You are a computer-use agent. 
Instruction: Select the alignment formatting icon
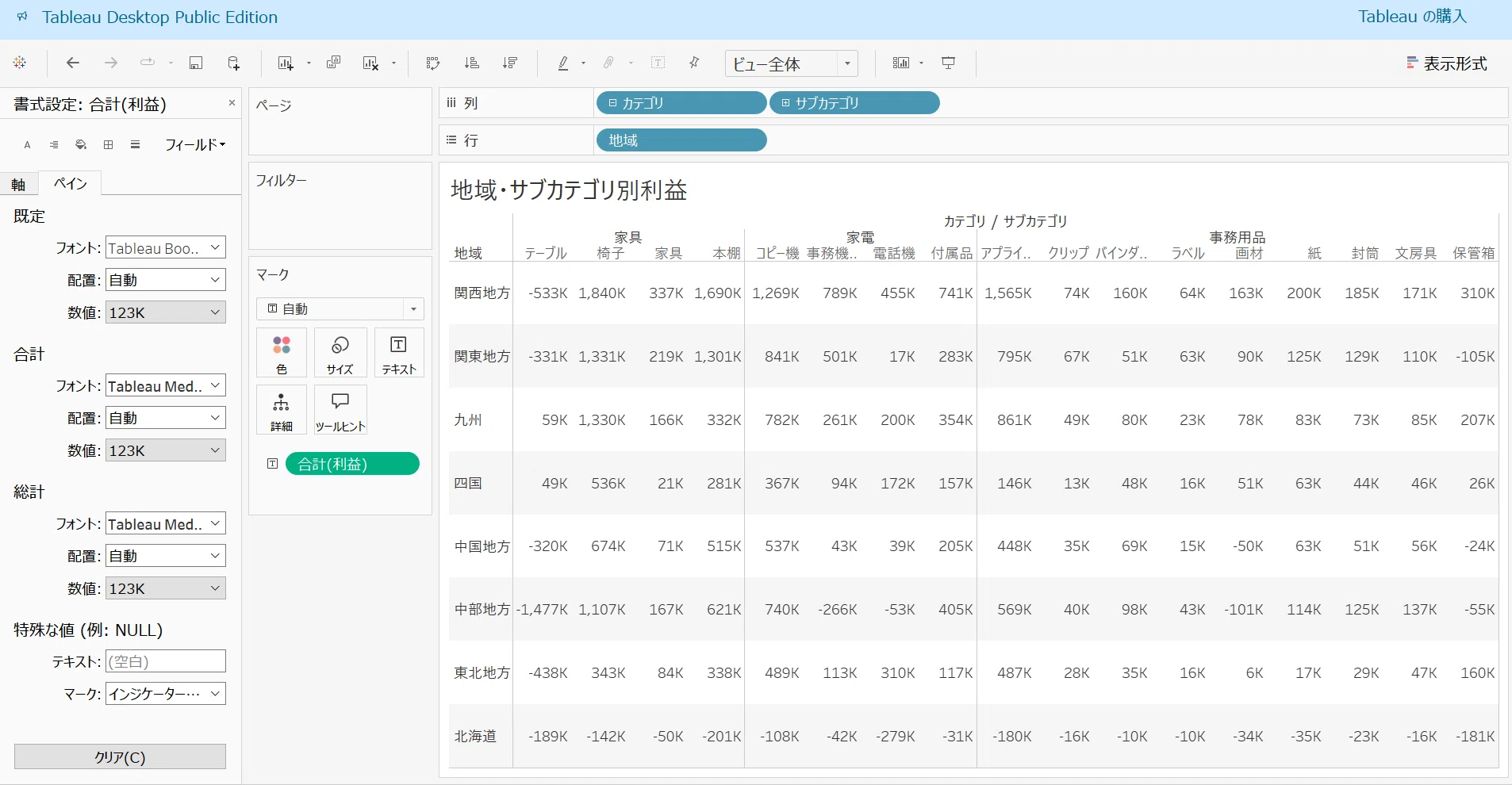(x=54, y=145)
